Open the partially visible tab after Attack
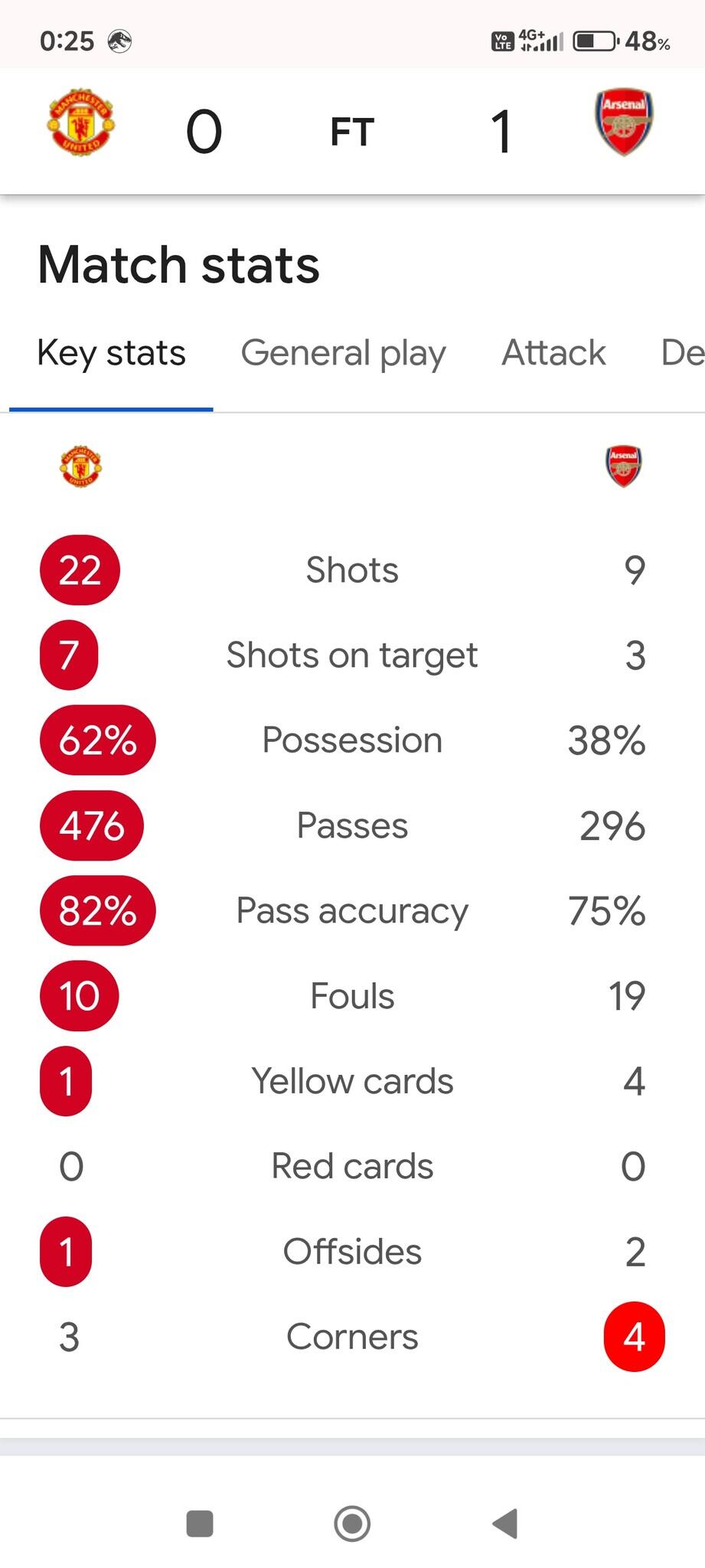 pyautogui.click(x=681, y=353)
